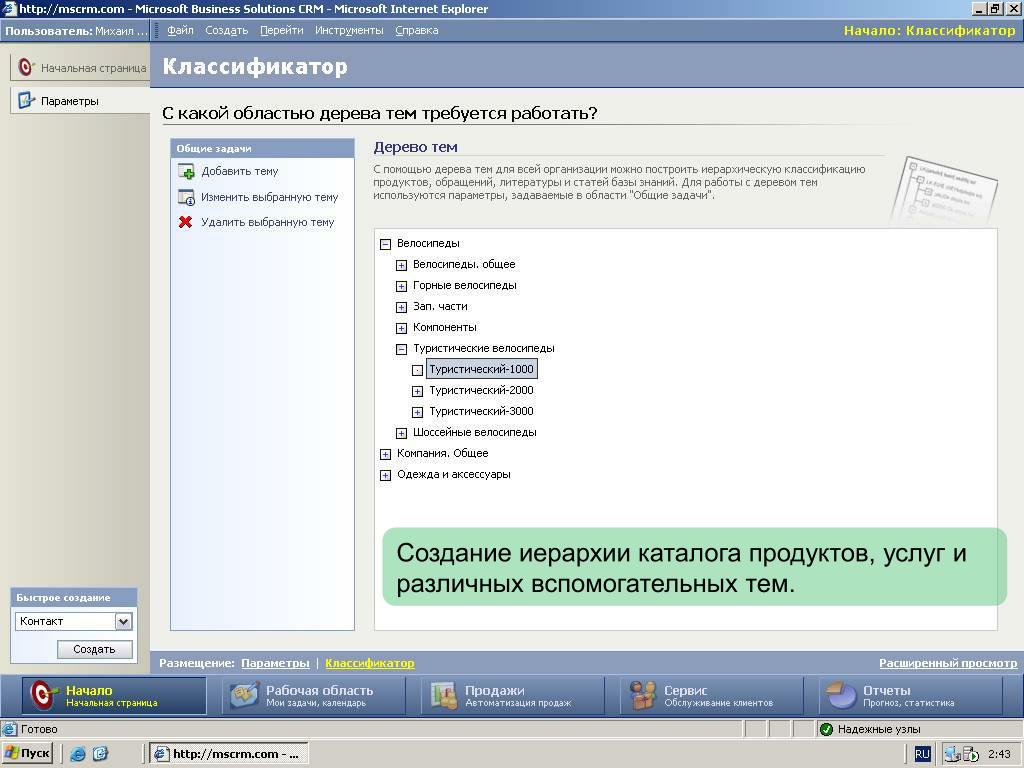The height and width of the screenshot is (768, 1024).
Task: Select the Горные велосипеды tree item
Action: tap(464, 285)
